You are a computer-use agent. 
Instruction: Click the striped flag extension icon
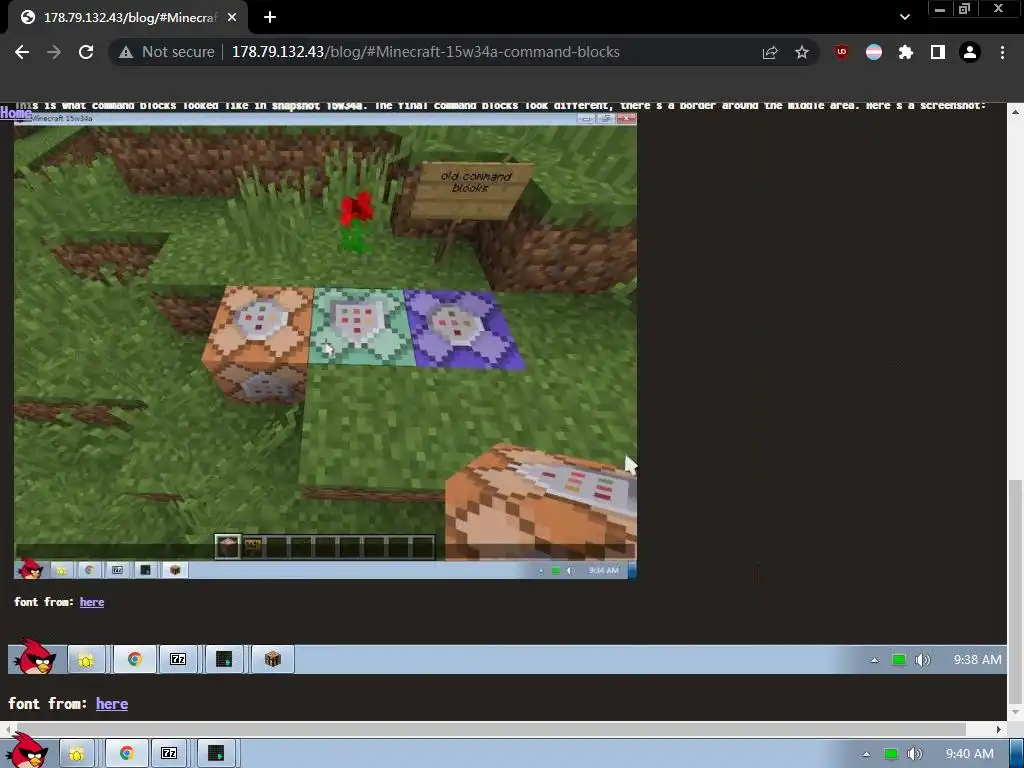click(x=873, y=52)
